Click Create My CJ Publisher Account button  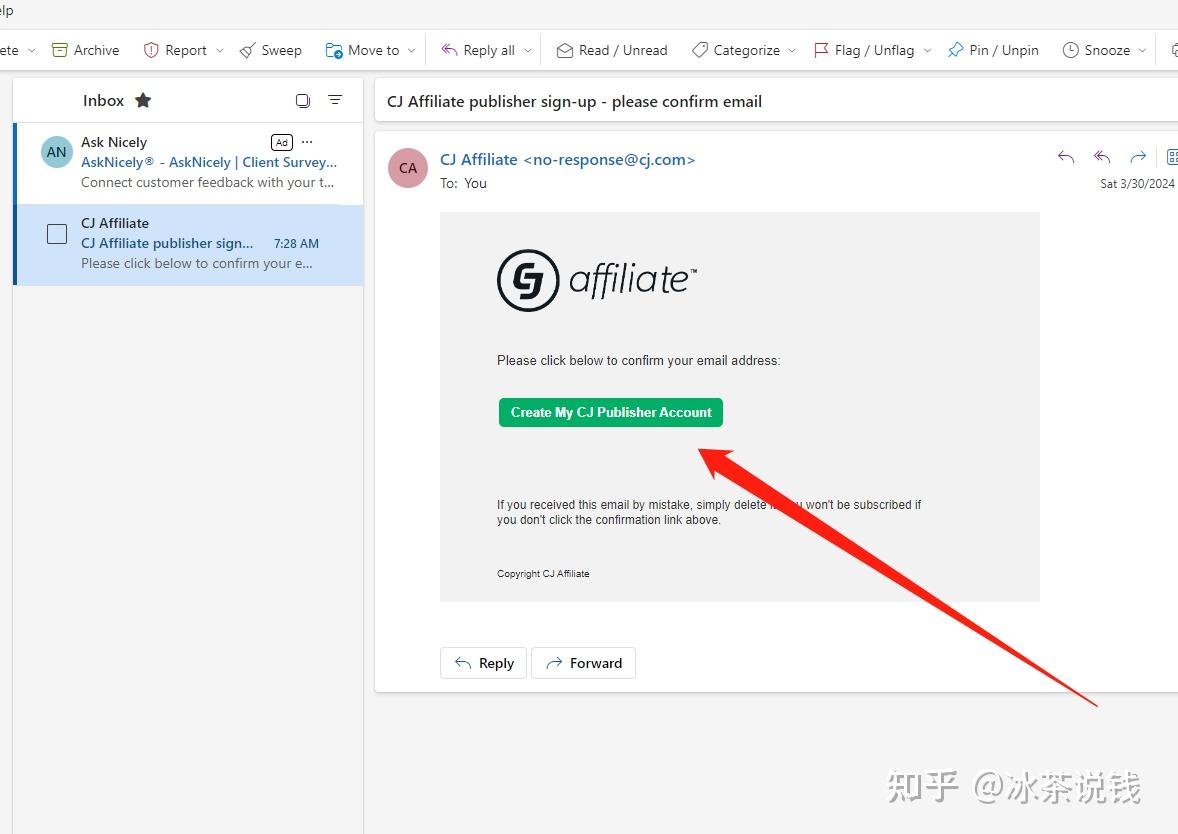[611, 412]
